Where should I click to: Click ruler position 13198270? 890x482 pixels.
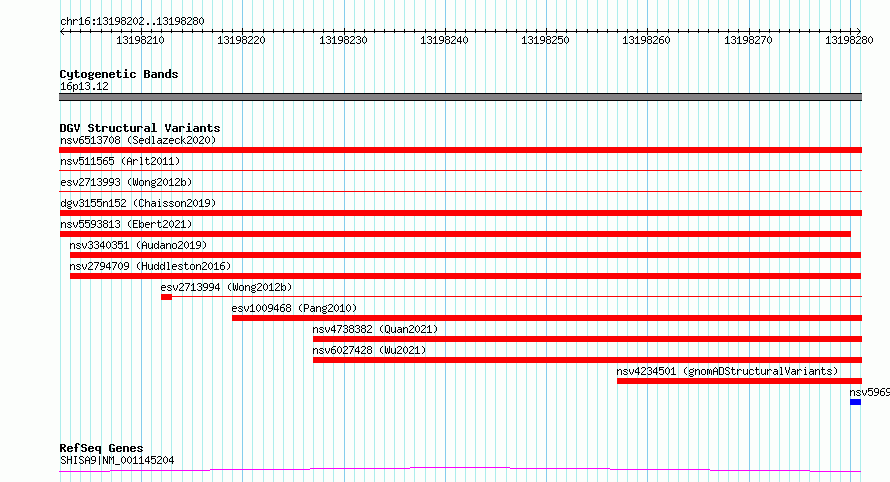tap(749, 40)
